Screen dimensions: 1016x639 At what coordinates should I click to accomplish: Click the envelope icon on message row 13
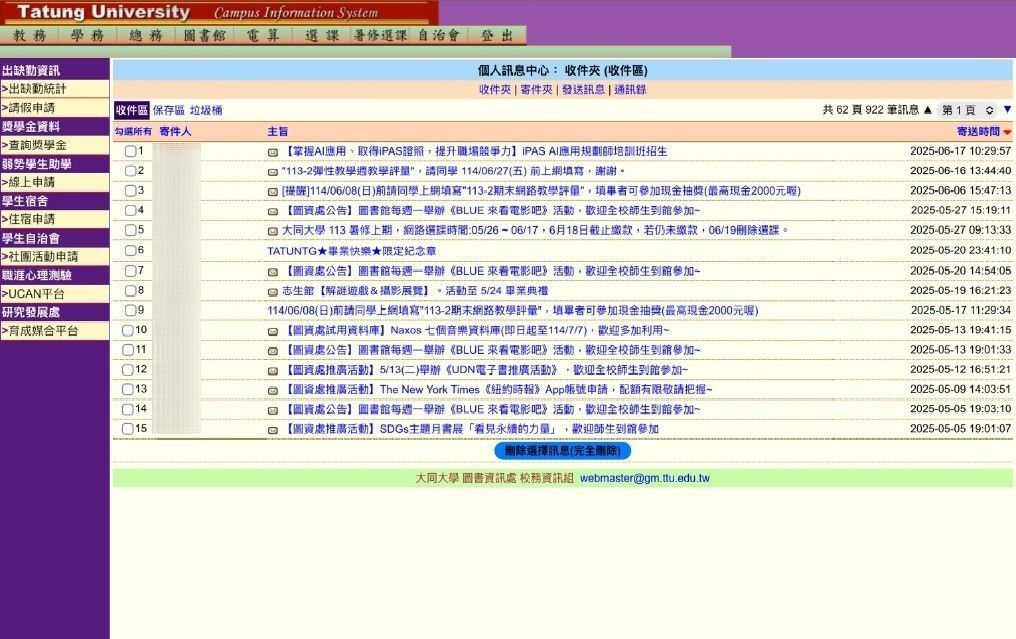[273, 390]
